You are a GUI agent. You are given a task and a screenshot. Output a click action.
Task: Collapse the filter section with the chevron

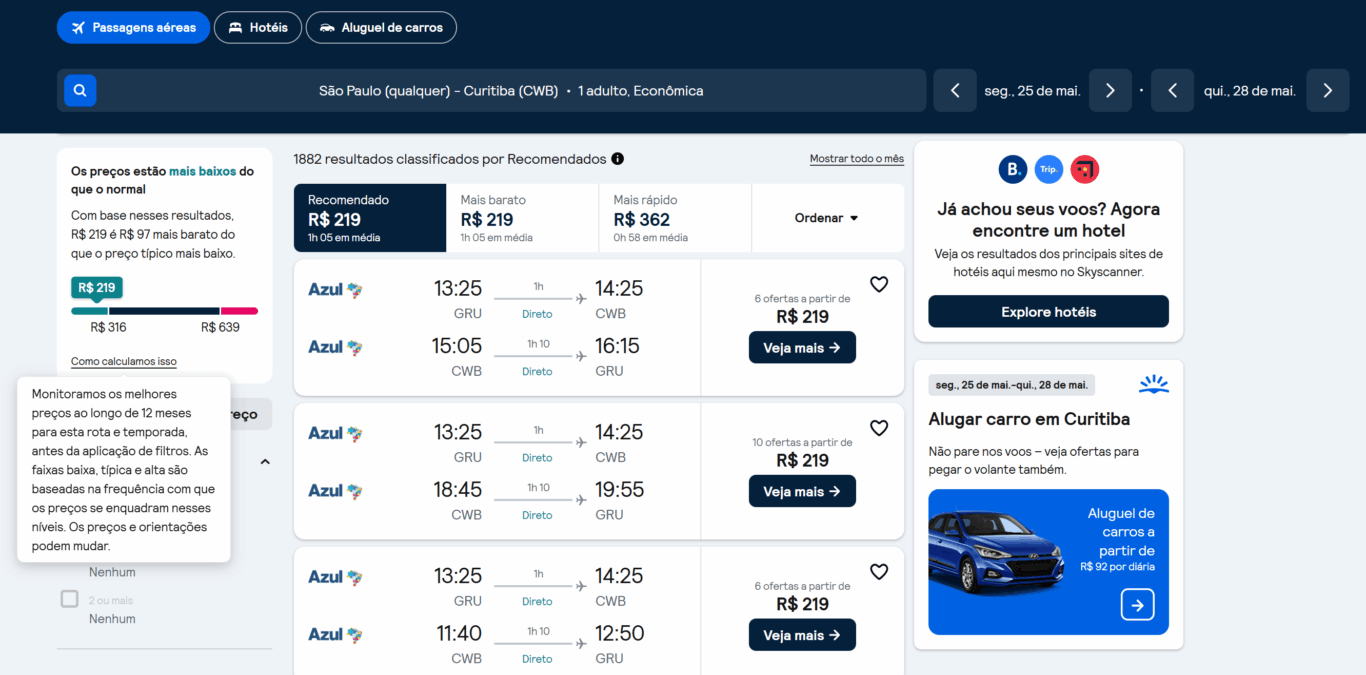tap(264, 461)
